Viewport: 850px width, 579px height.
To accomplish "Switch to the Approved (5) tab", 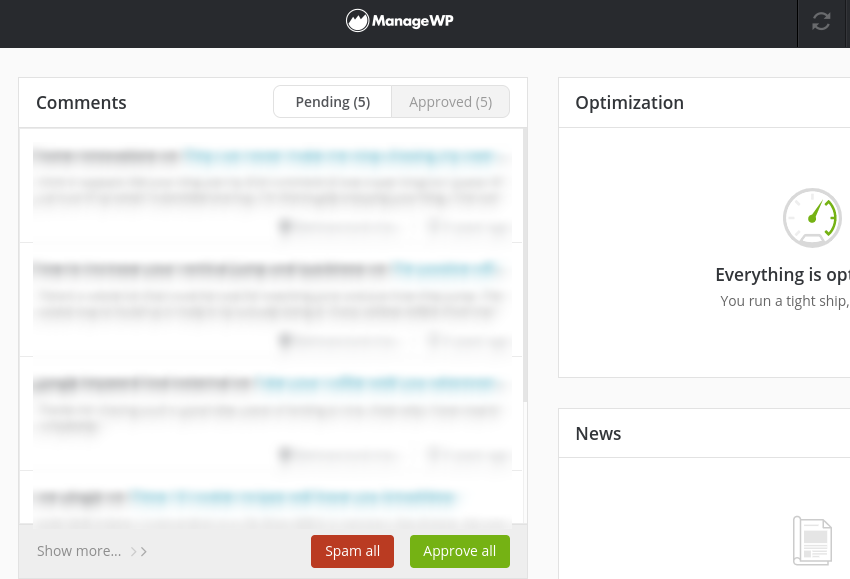I will [450, 102].
